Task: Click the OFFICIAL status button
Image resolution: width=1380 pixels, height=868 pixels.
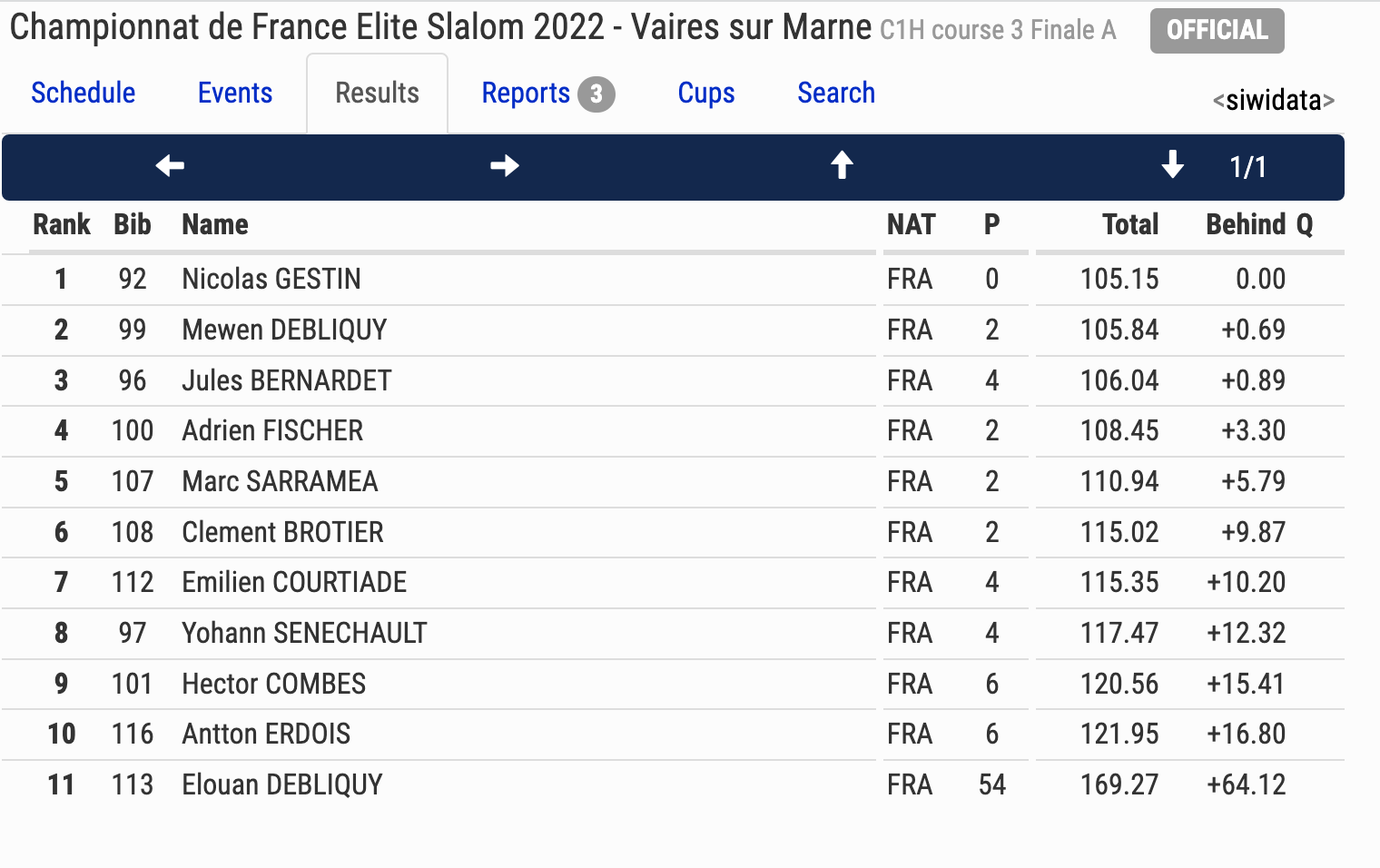Action: pos(1217,31)
